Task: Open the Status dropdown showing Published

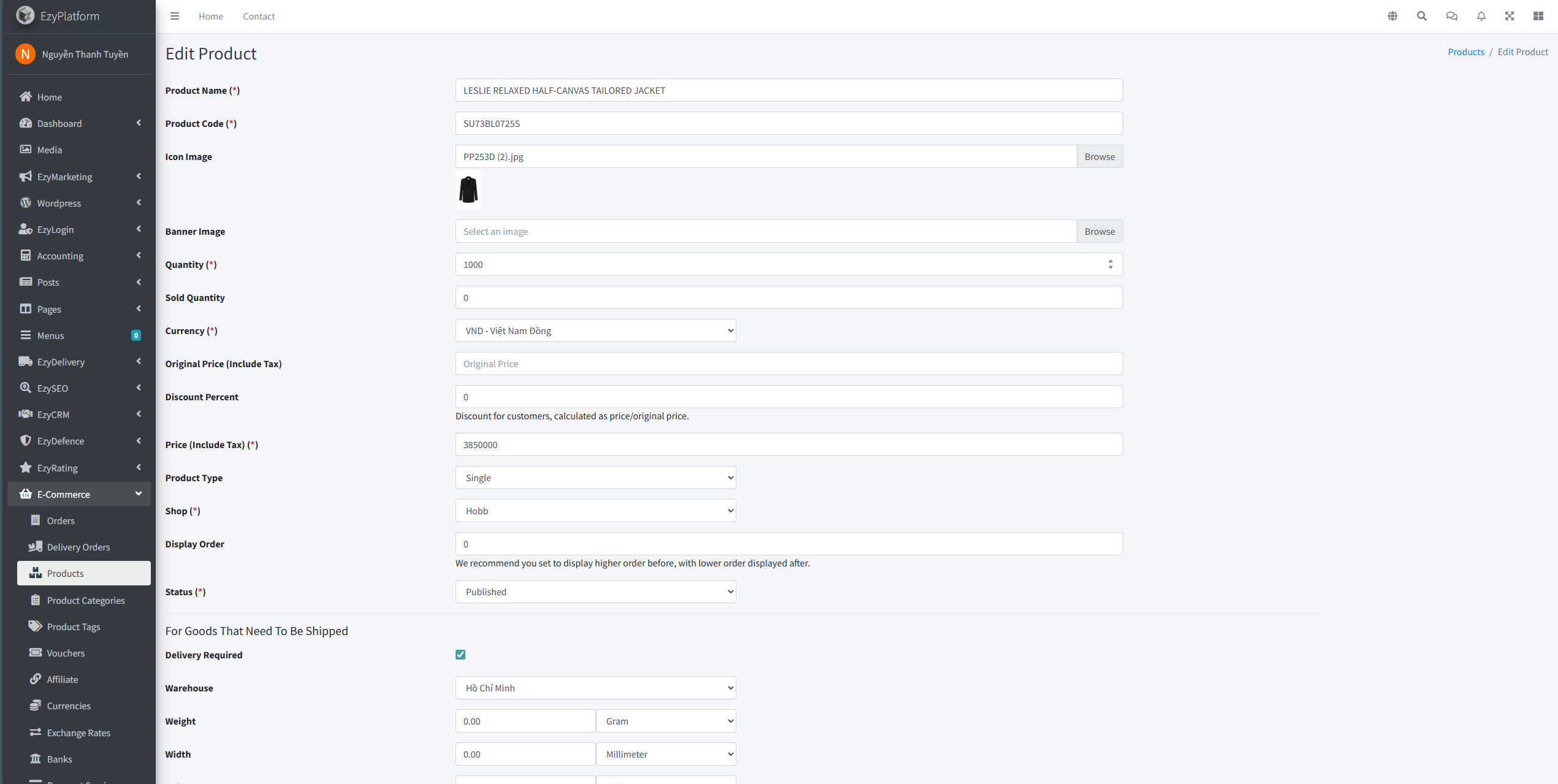Action: 595,592
